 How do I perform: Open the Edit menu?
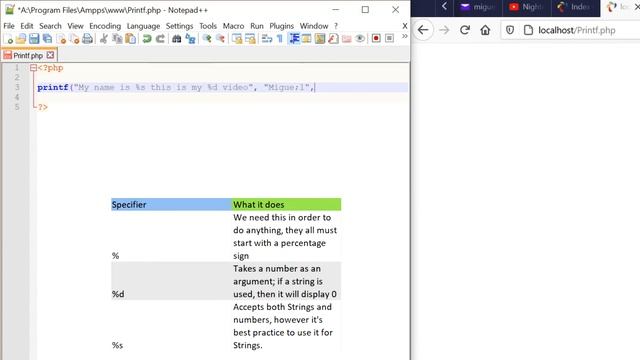point(27,26)
